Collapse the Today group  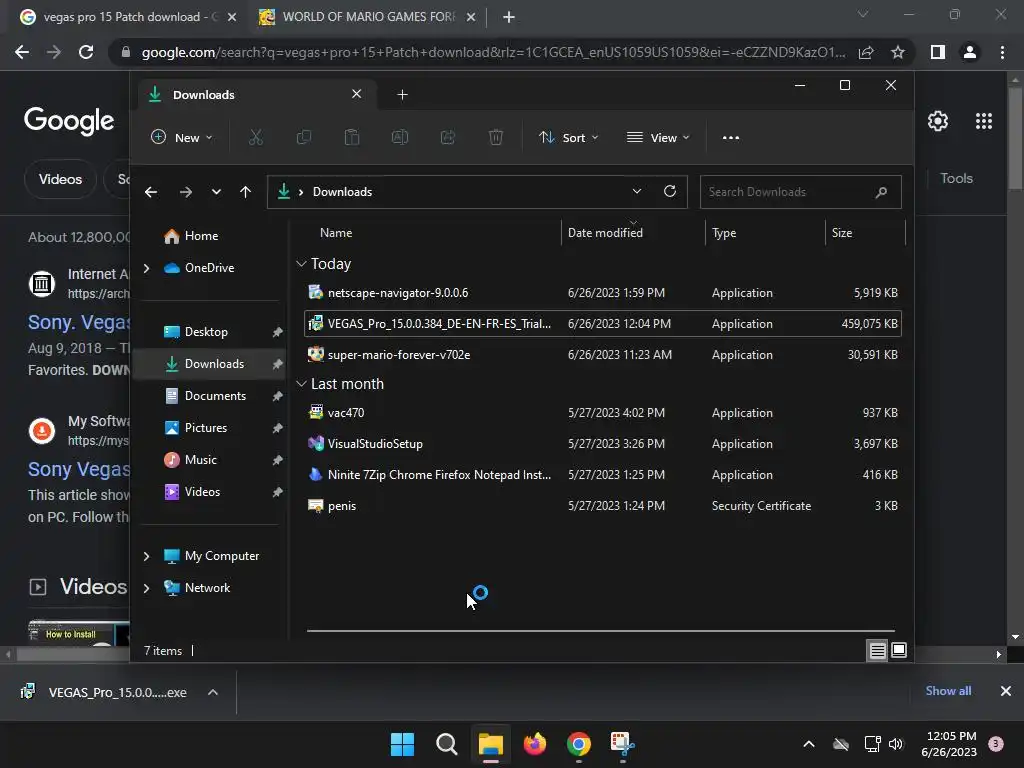pyautogui.click(x=301, y=264)
